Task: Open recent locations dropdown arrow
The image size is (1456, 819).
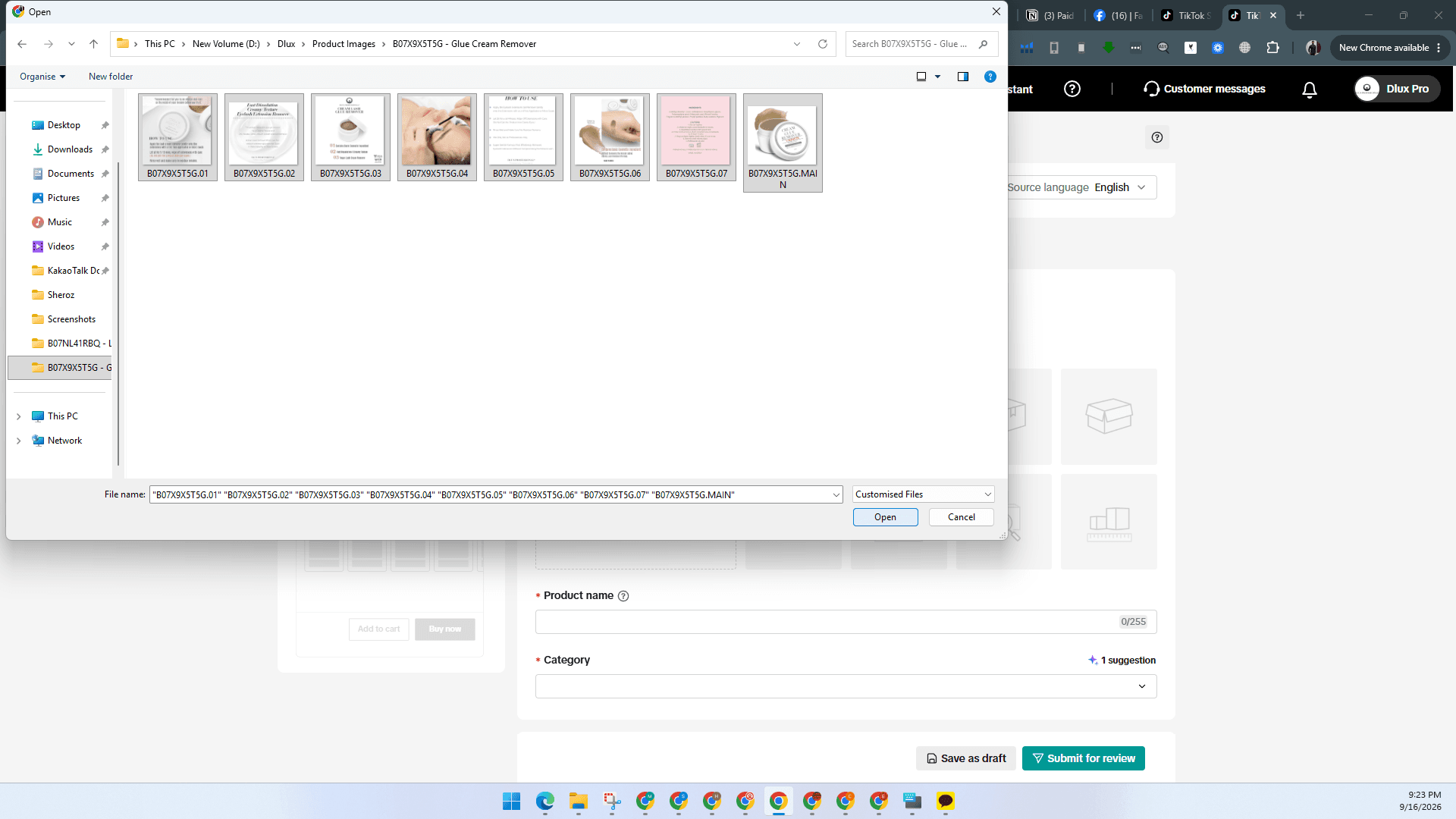Action: click(x=71, y=44)
